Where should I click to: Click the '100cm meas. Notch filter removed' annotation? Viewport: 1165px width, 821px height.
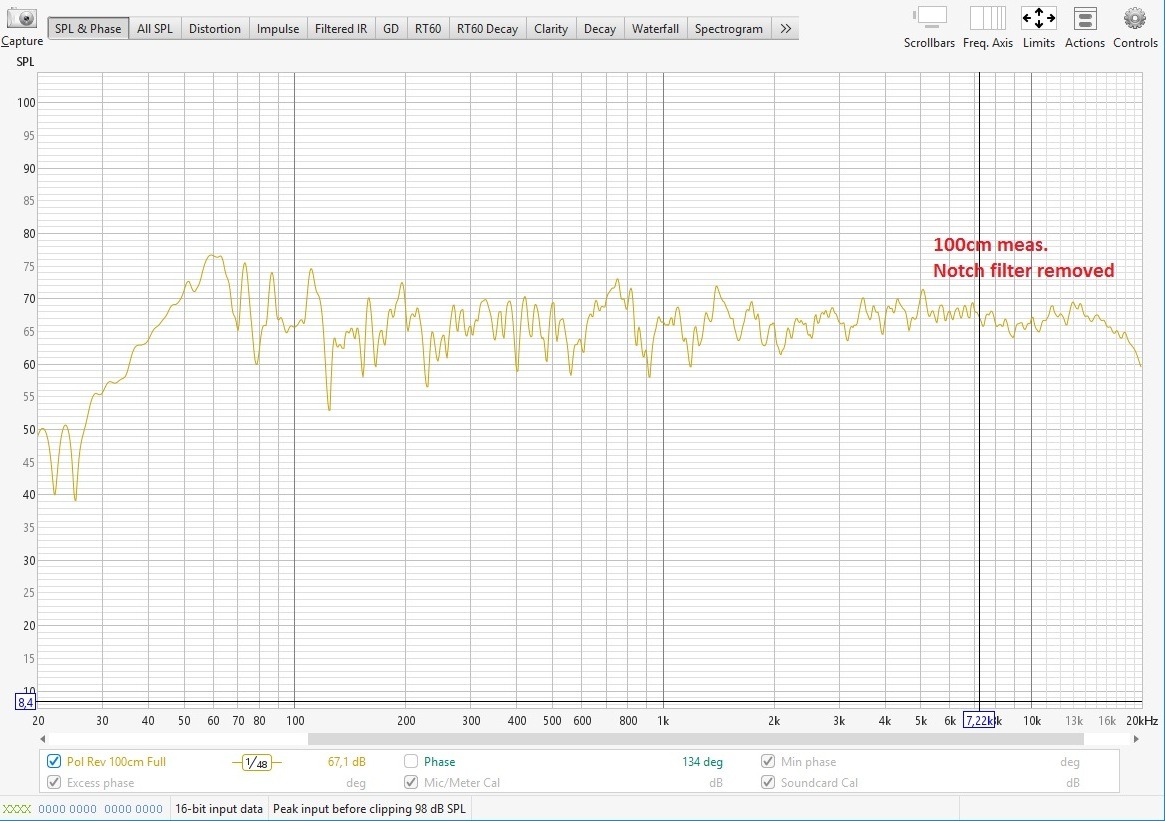pyautogui.click(x=1023, y=257)
